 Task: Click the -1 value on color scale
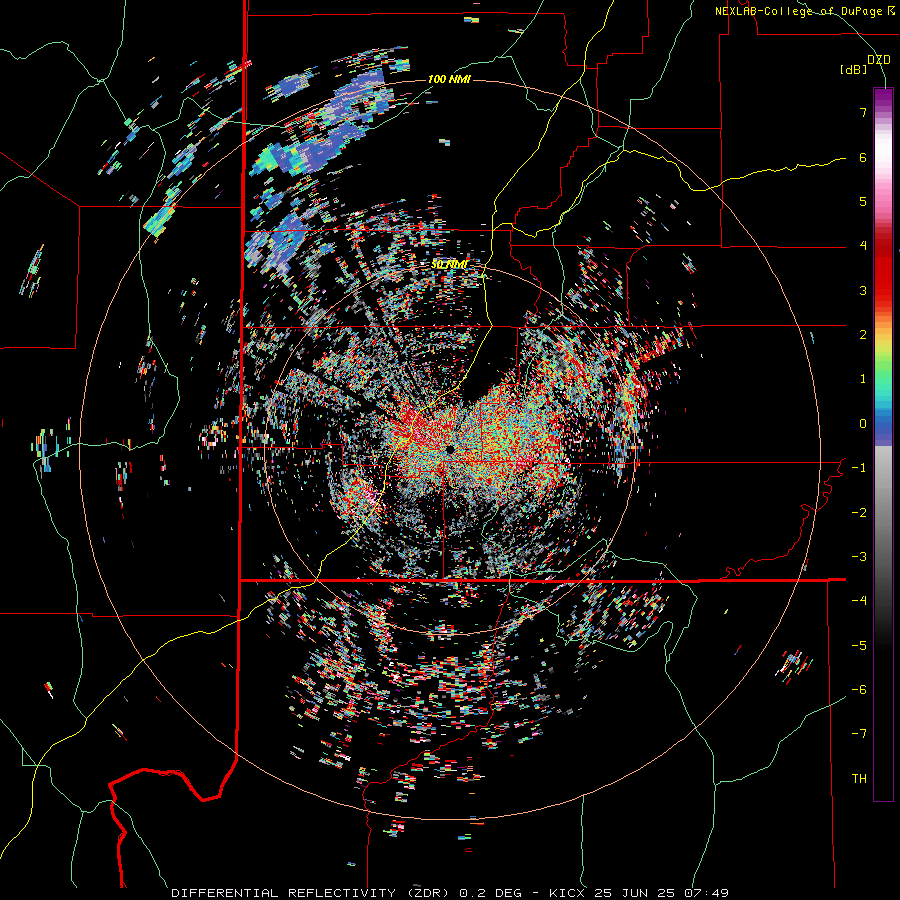pyautogui.click(x=859, y=468)
